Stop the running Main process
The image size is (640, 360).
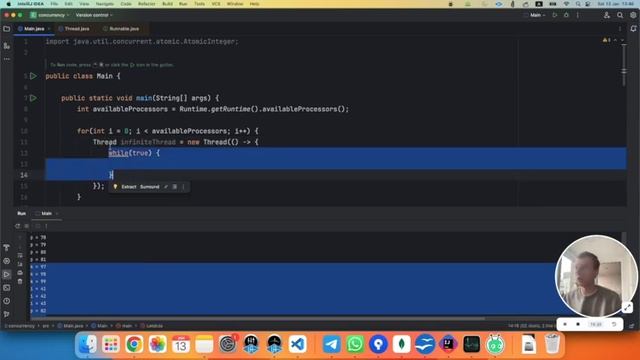click(x=27, y=226)
